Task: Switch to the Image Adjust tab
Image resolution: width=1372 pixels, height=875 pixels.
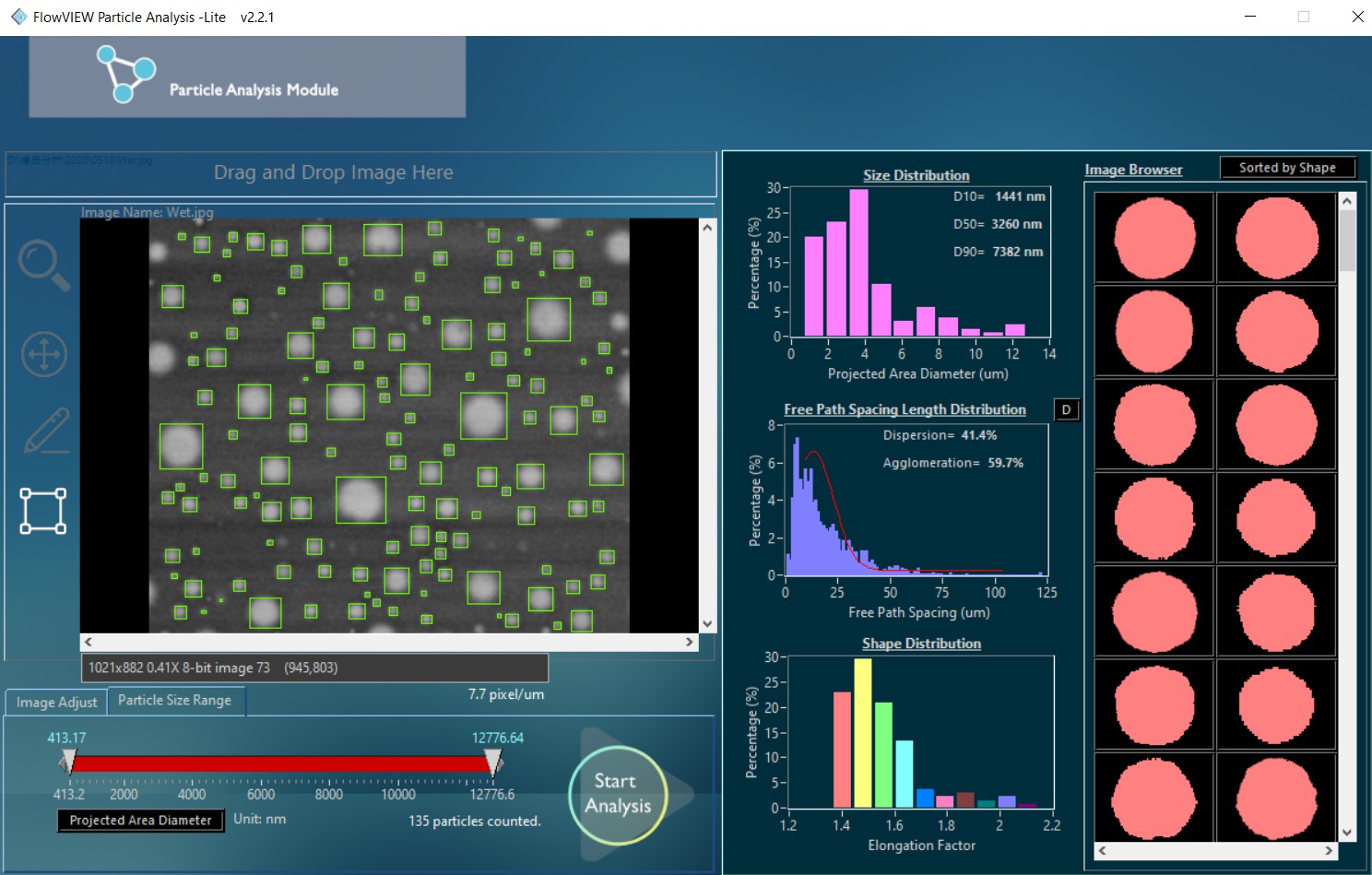Action: click(x=56, y=702)
